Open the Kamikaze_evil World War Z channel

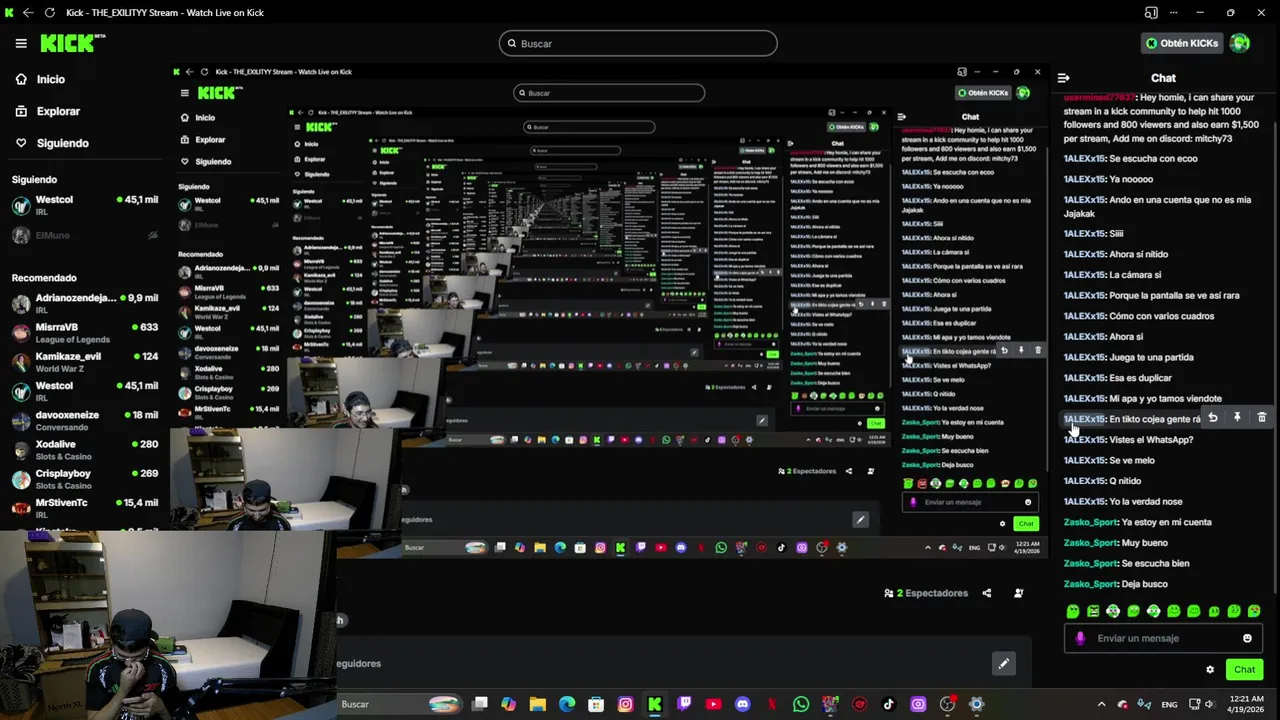(85, 361)
